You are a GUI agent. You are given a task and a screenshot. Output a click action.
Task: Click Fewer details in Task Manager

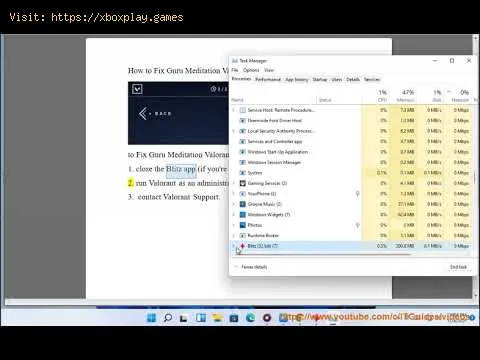pyautogui.click(x=251, y=267)
